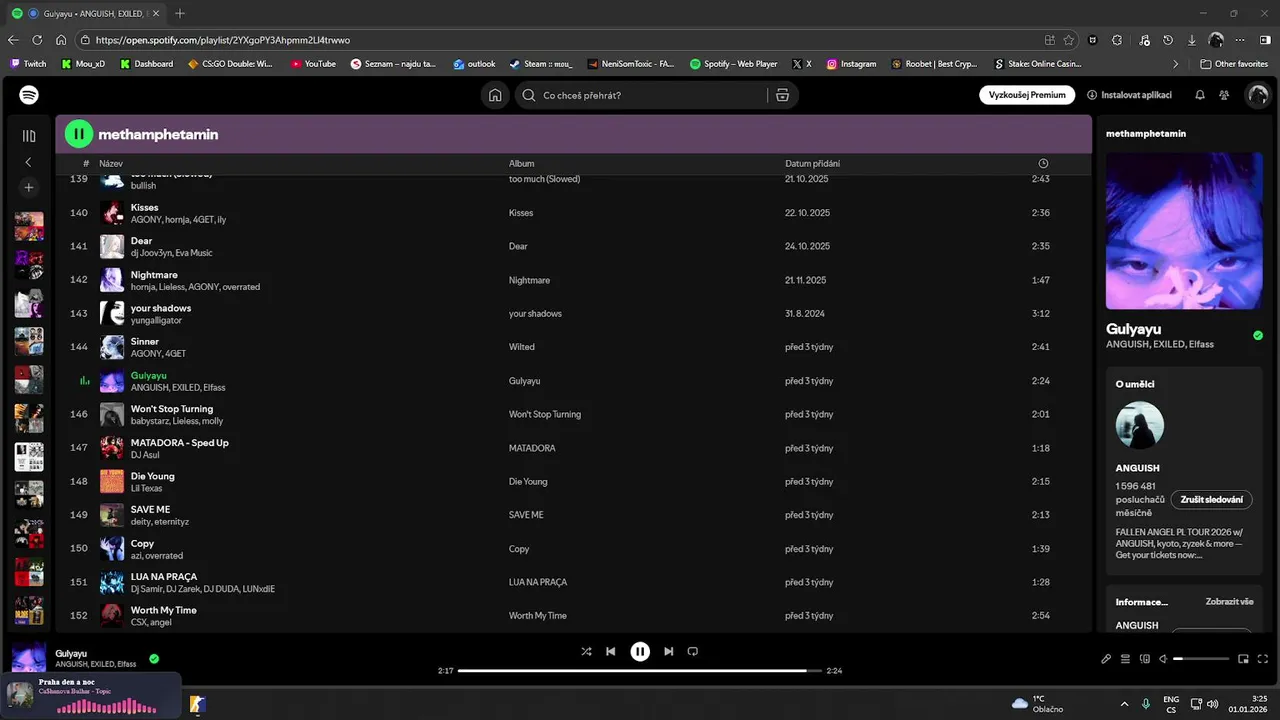
Task: Enter full screen player mode
Action: point(1262,659)
